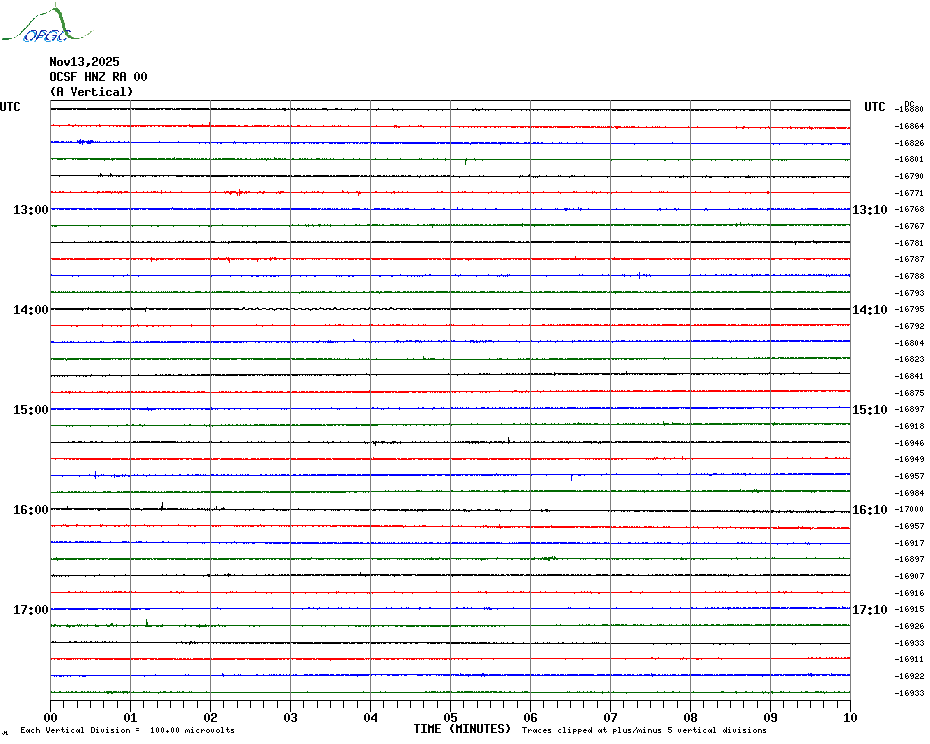
Task: Click the DC offset value '-16790'
Action: [x=909, y=176]
